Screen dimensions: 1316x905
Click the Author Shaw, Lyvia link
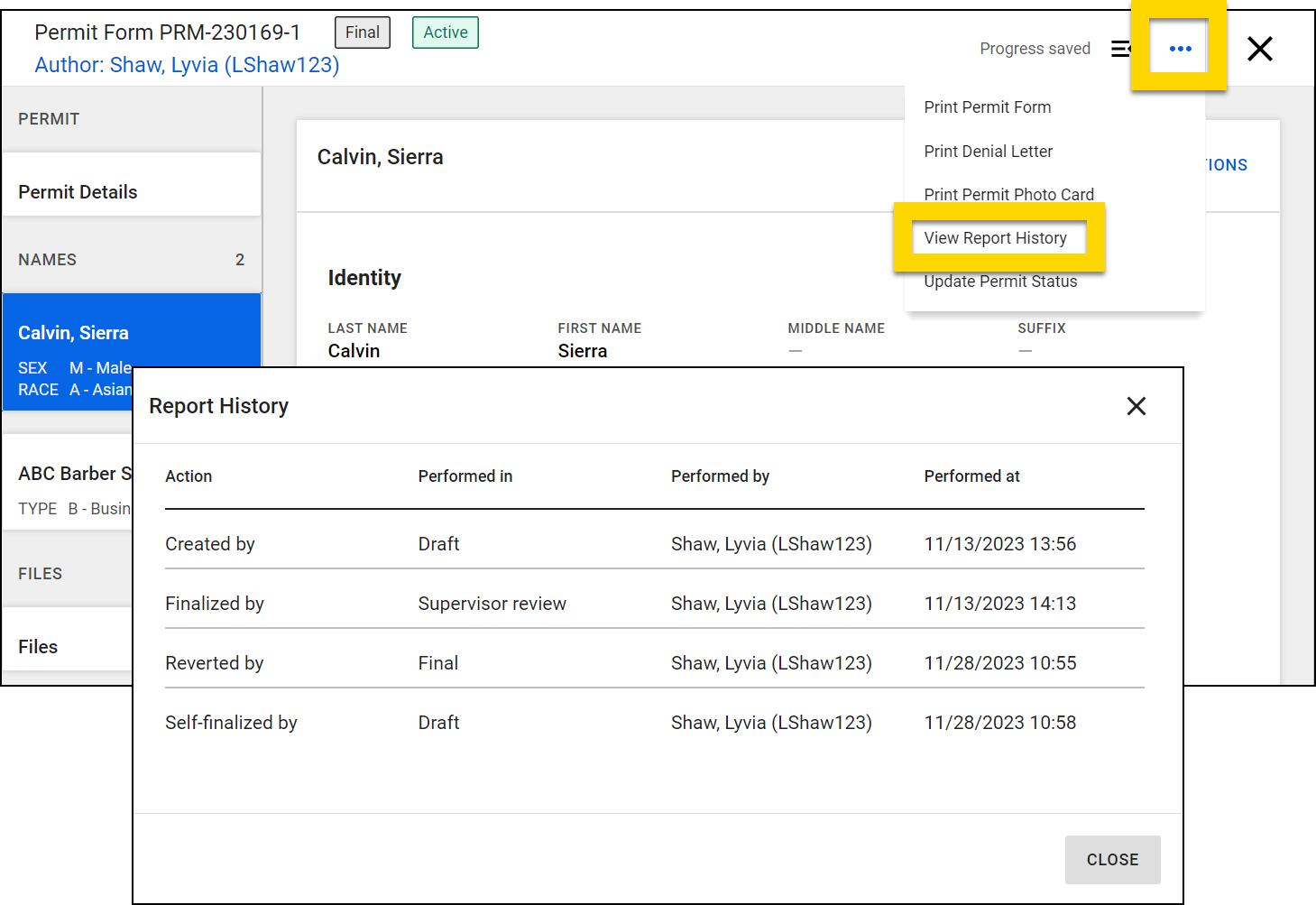[187, 65]
